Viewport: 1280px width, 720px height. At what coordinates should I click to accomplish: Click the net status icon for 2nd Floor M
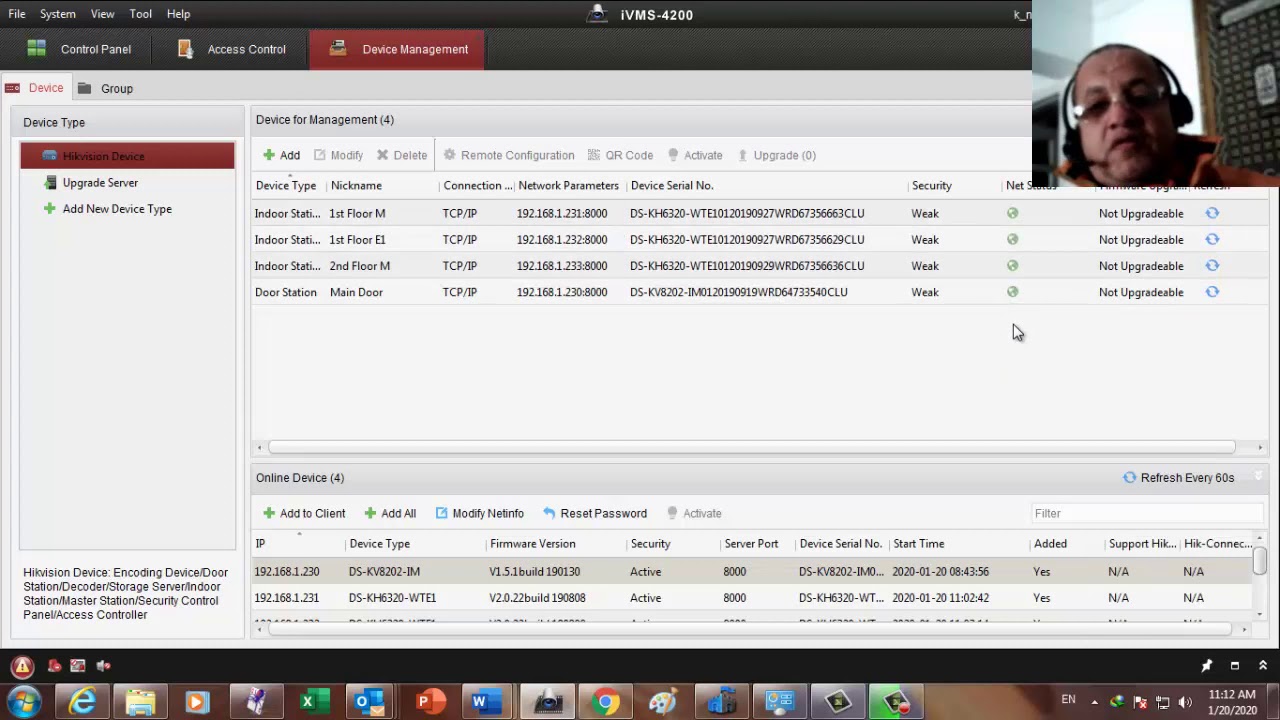click(x=1013, y=266)
